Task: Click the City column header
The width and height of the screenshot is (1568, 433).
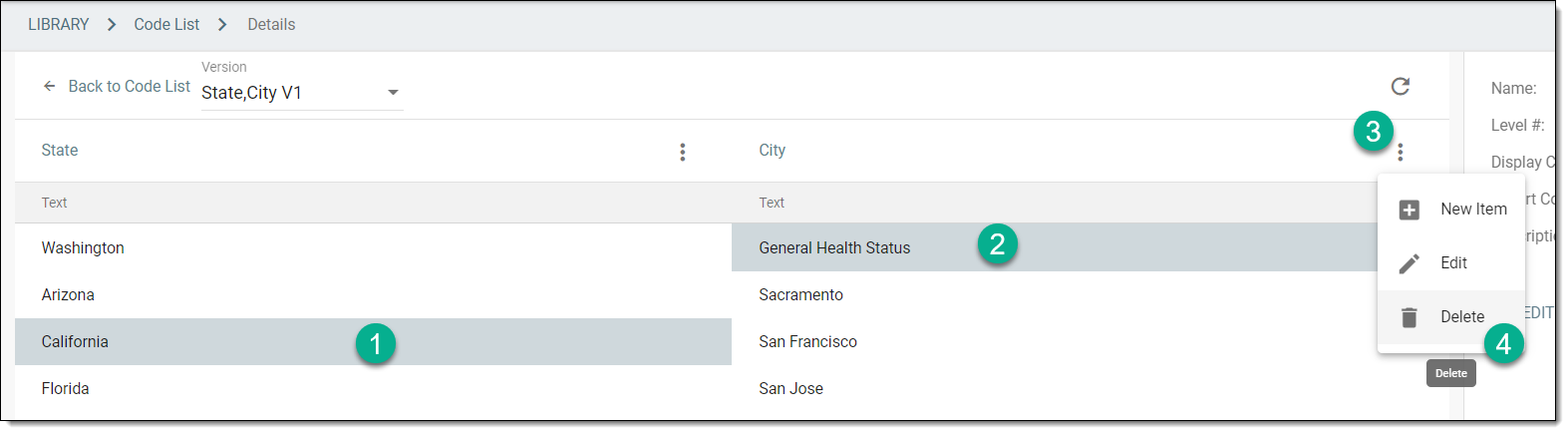Action: [773, 151]
